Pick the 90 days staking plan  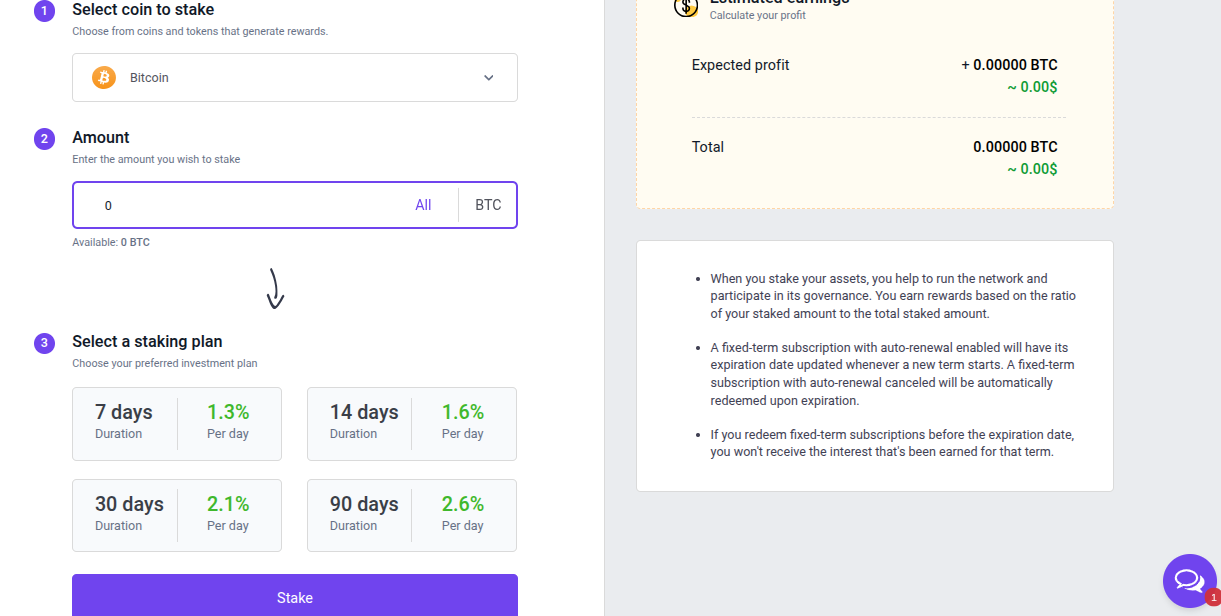411,515
